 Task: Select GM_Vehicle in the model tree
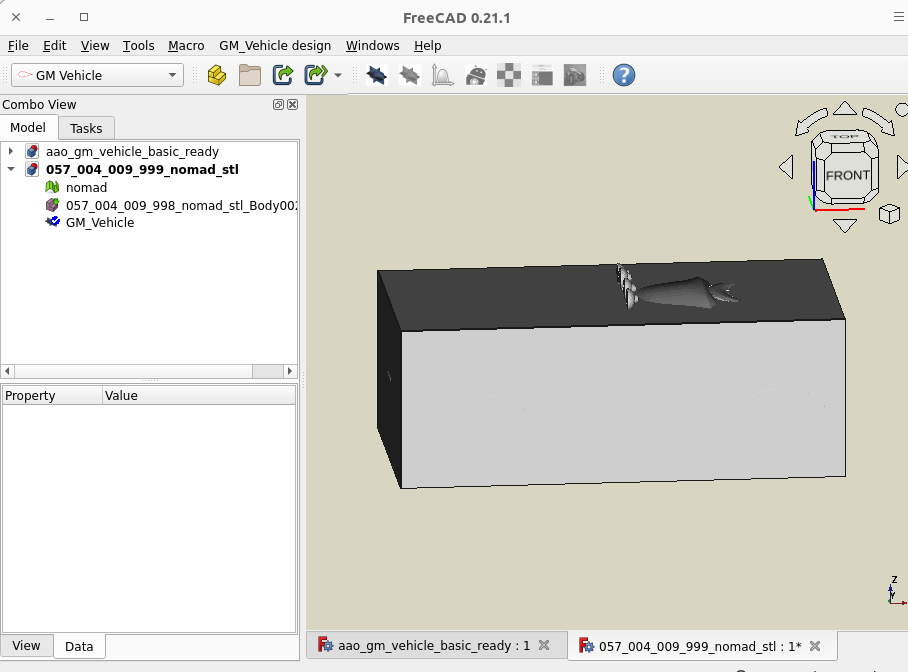click(99, 222)
